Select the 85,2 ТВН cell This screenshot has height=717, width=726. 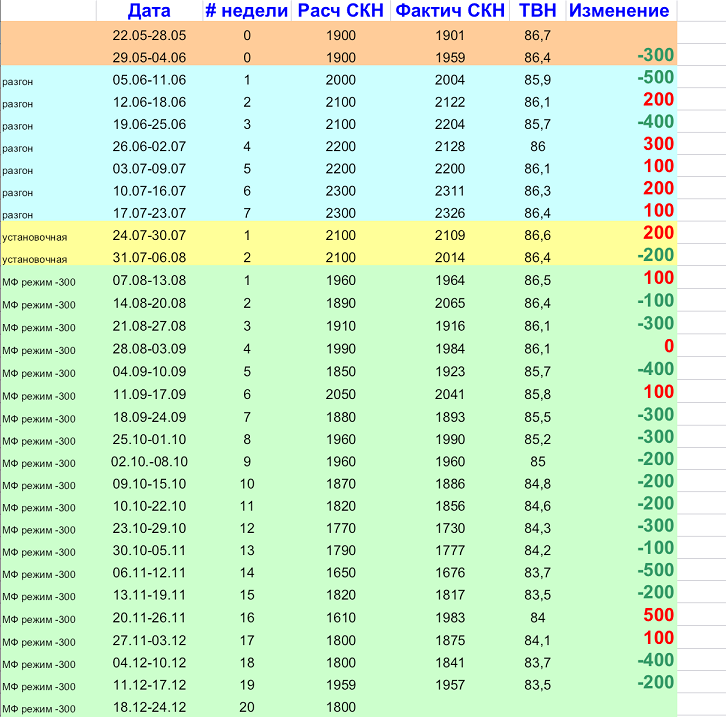(538, 440)
